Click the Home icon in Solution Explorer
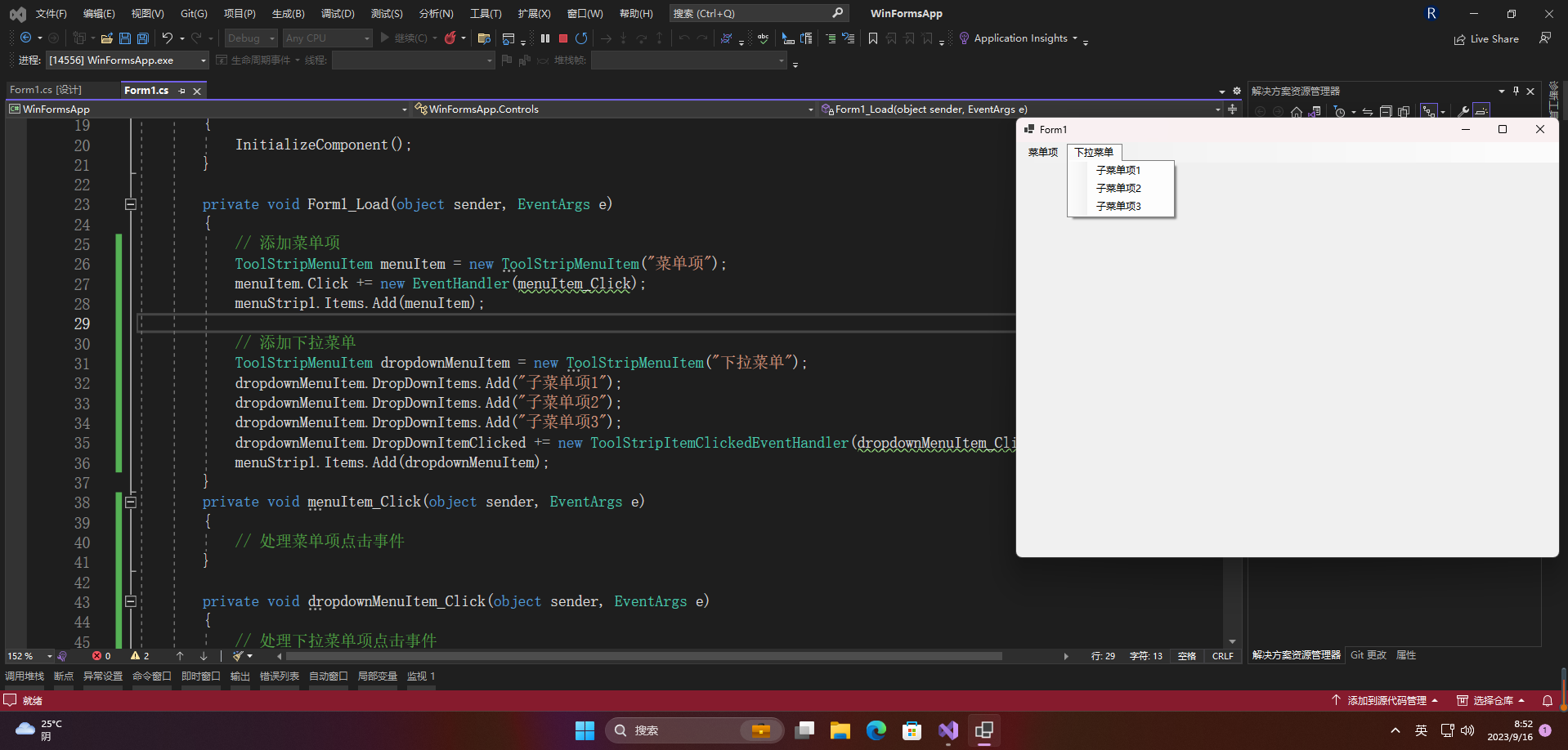Viewport: 1568px width, 750px height. (1297, 112)
